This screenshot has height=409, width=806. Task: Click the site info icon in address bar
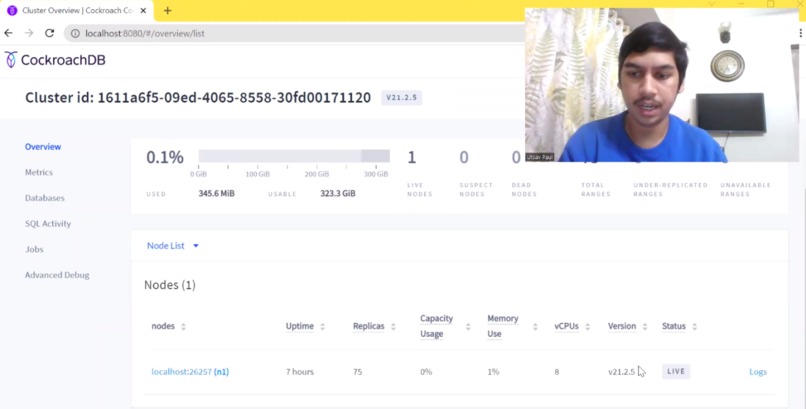pos(75,33)
